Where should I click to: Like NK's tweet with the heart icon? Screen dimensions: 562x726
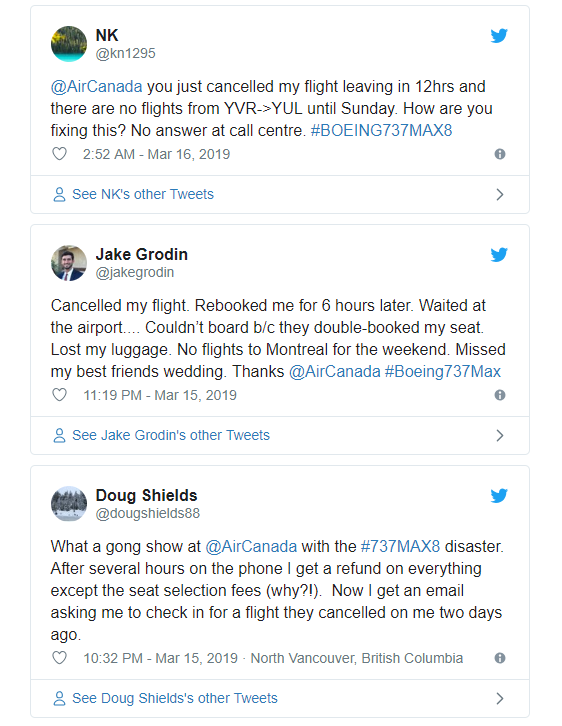pos(59,154)
